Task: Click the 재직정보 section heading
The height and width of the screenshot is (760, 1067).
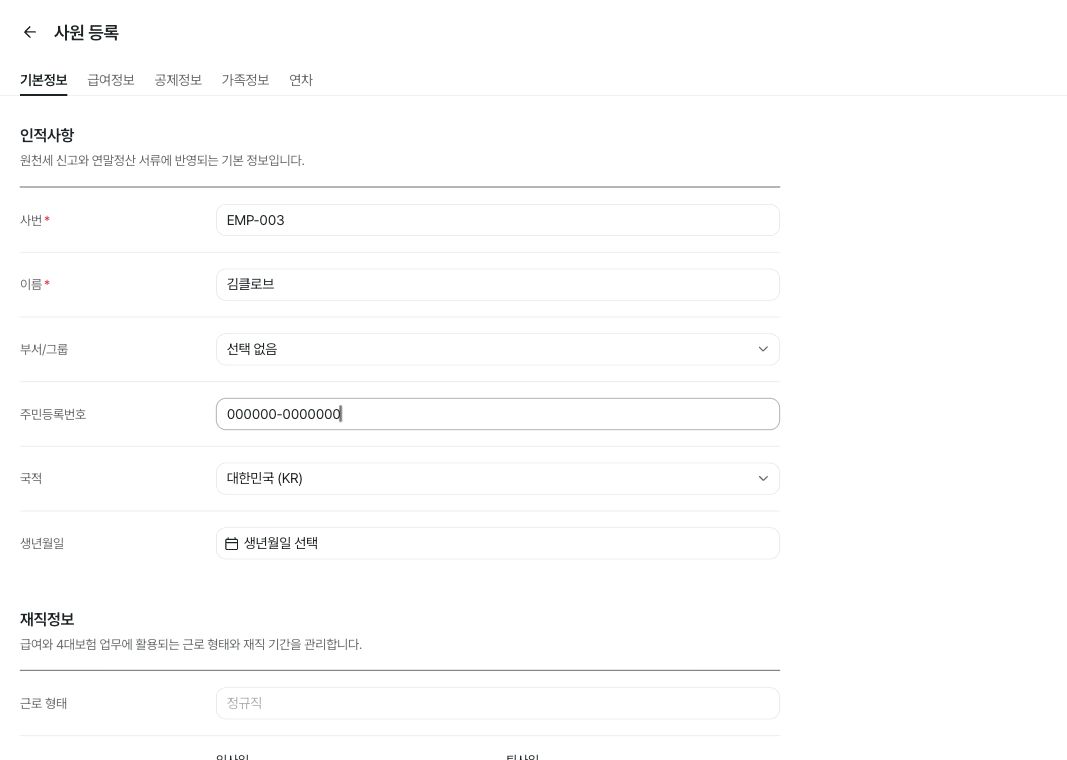Action: 47,619
